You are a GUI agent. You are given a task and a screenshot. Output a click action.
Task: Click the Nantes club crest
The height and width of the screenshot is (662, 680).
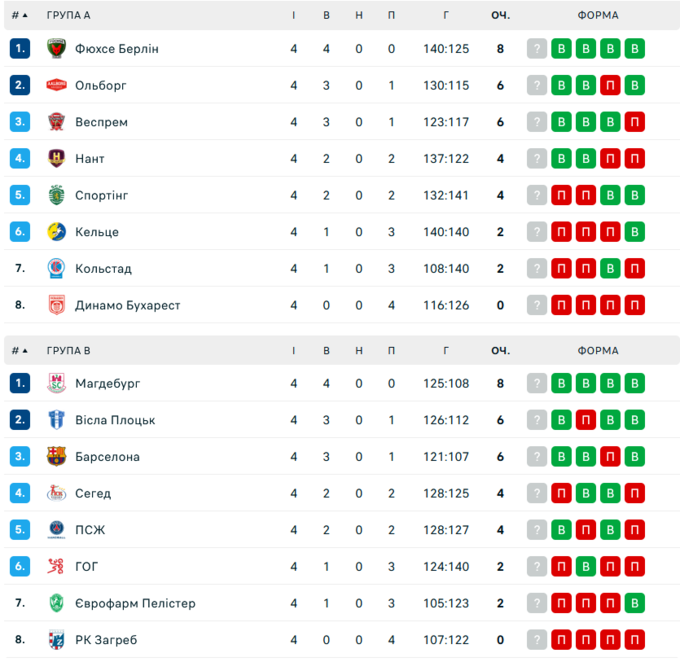pos(56,159)
